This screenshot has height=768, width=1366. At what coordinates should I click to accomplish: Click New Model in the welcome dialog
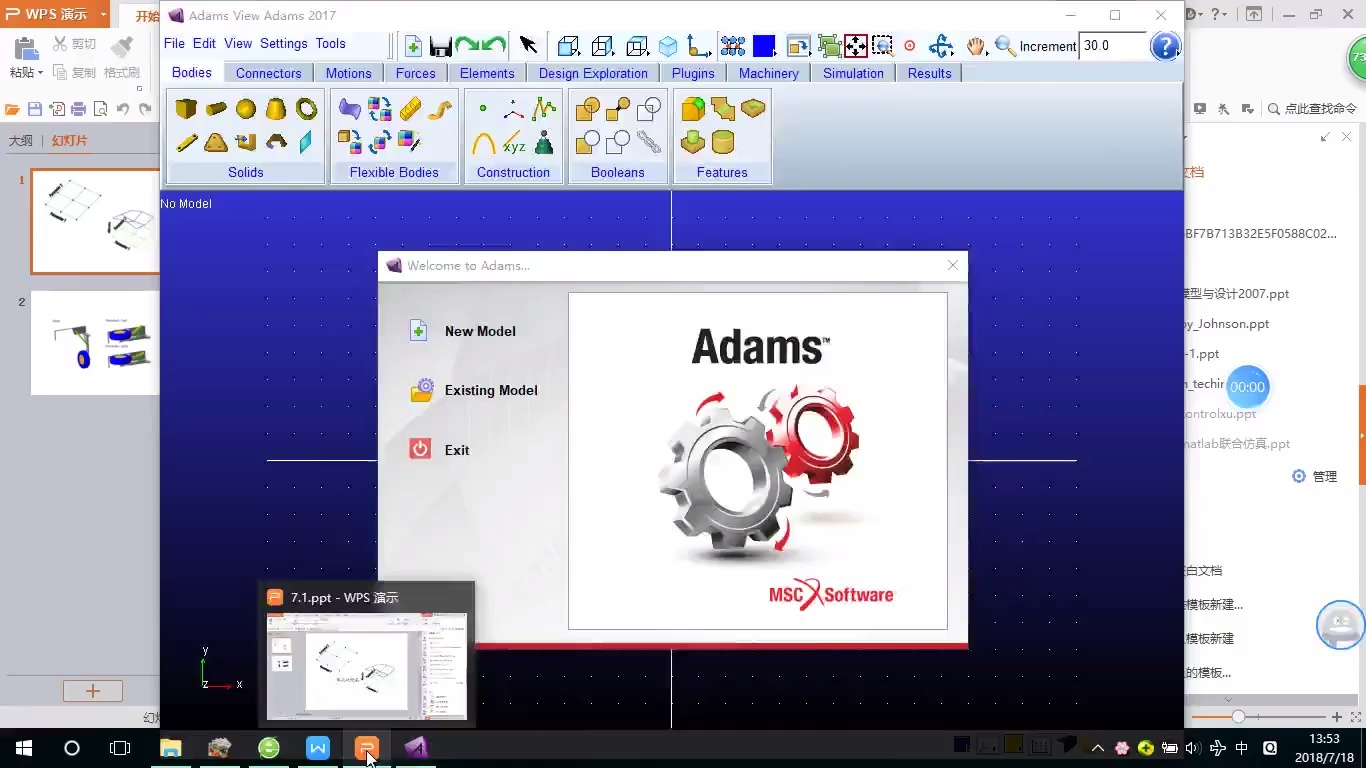point(463,331)
